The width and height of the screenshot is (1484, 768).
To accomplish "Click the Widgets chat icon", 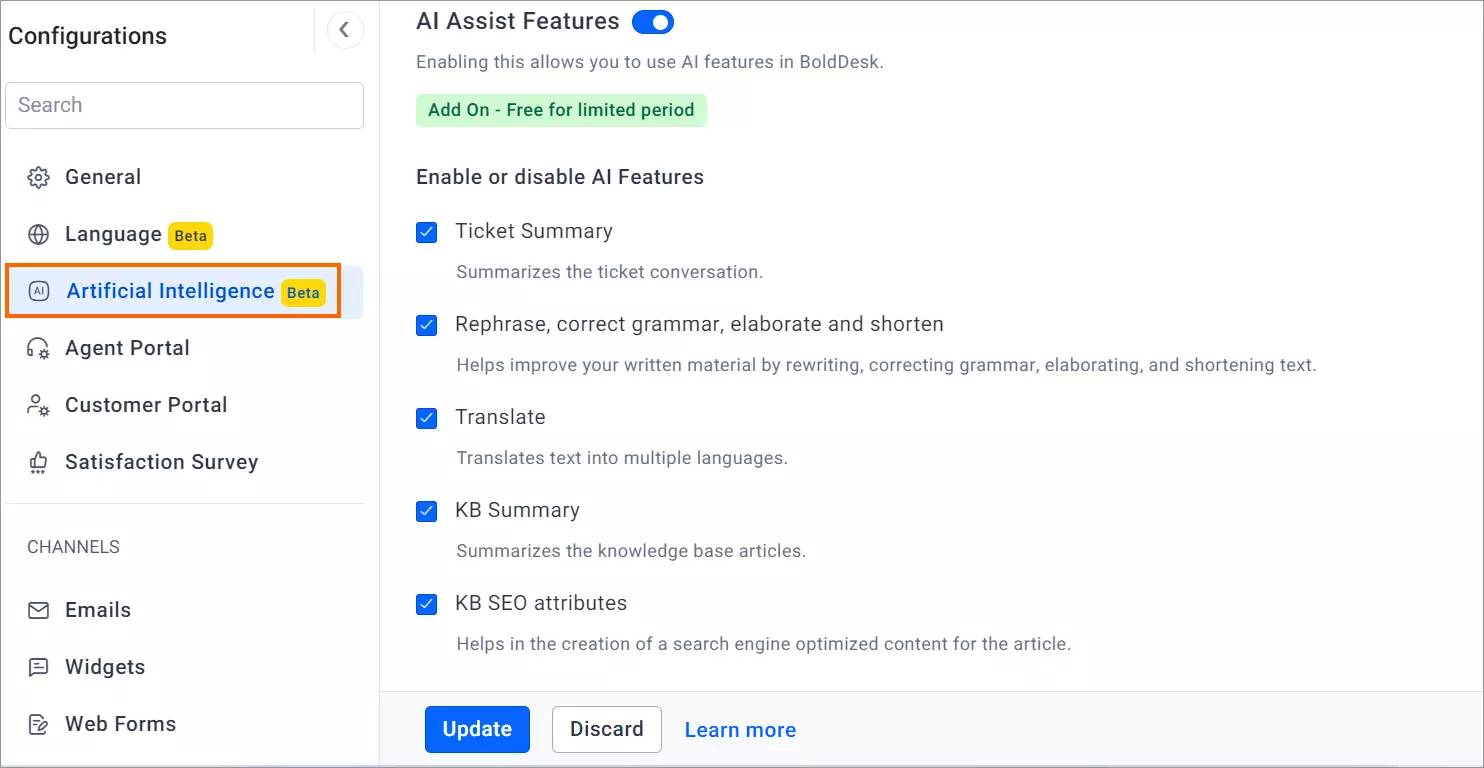I will [38, 667].
